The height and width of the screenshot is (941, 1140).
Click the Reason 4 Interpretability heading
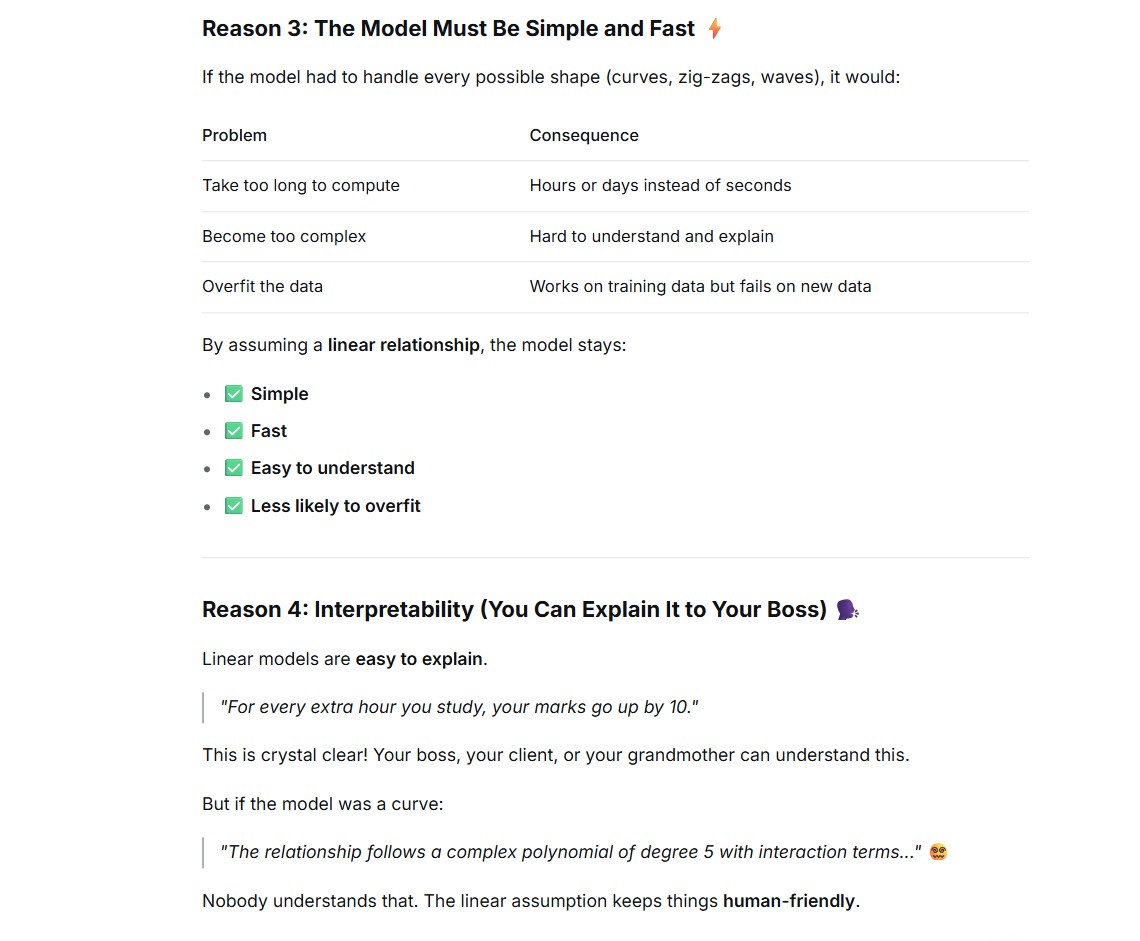(515, 609)
